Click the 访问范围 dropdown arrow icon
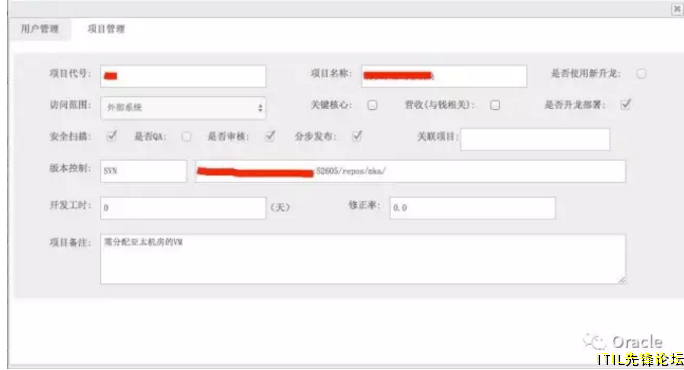 coord(260,108)
